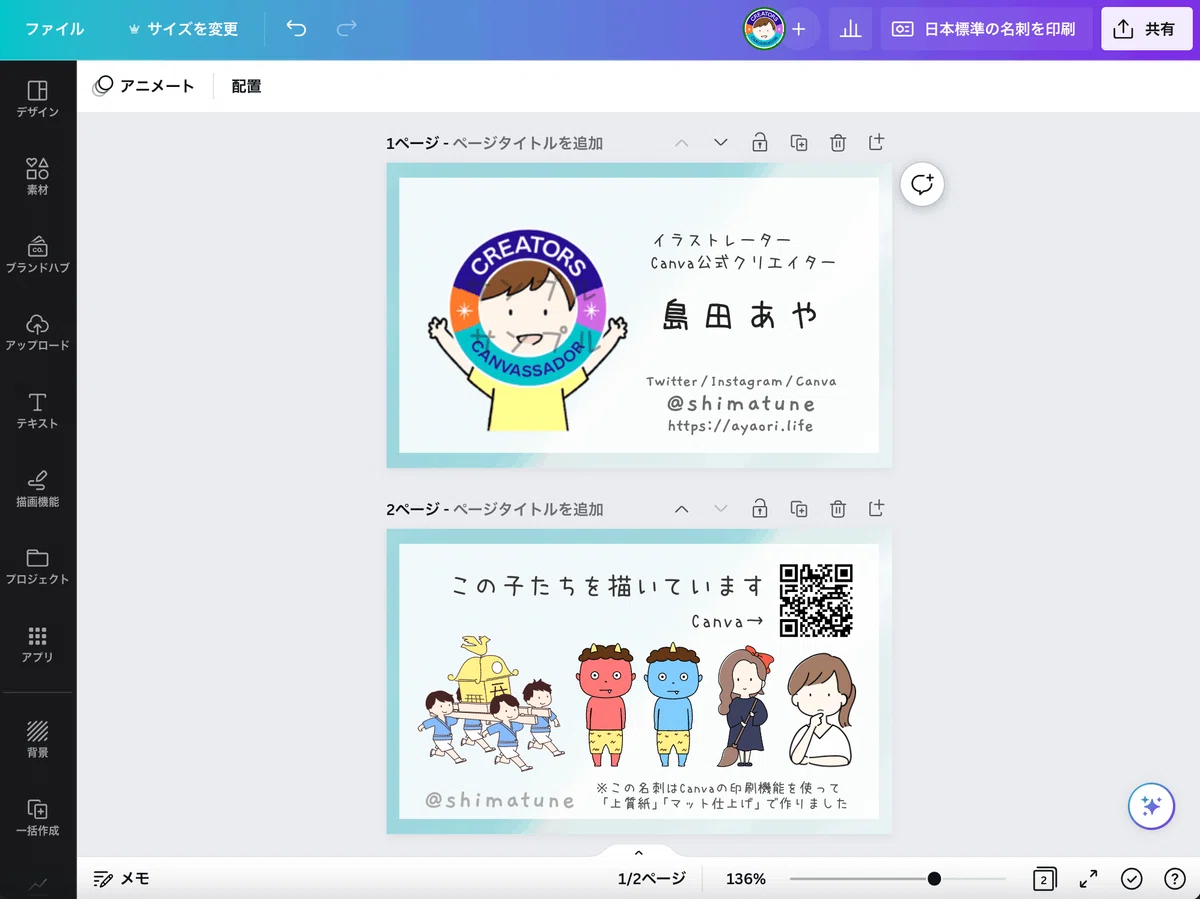Select the 島田あや name text
The image size is (1200, 899).
tap(741, 315)
